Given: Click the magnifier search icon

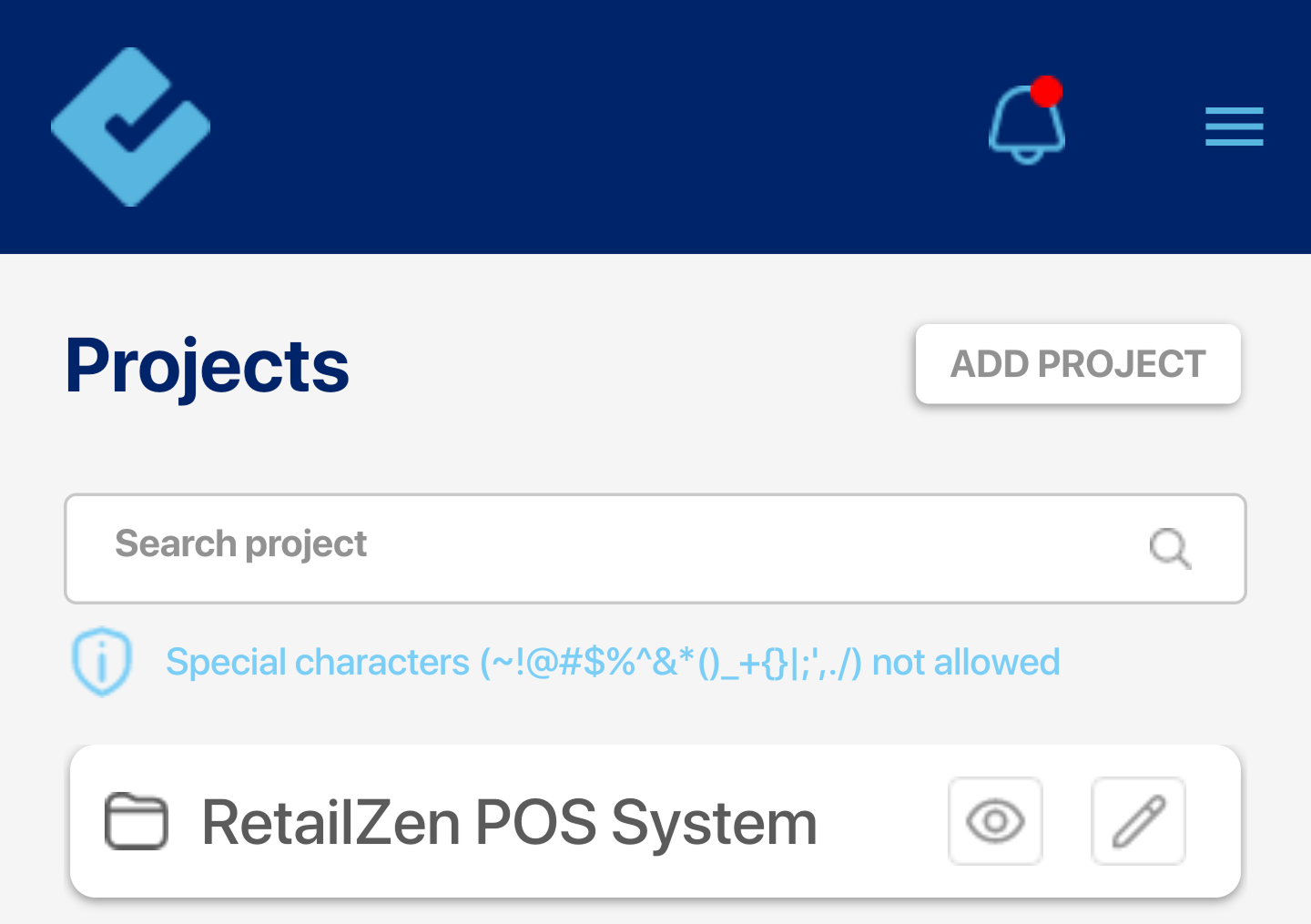Looking at the screenshot, I should tap(1170, 548).
